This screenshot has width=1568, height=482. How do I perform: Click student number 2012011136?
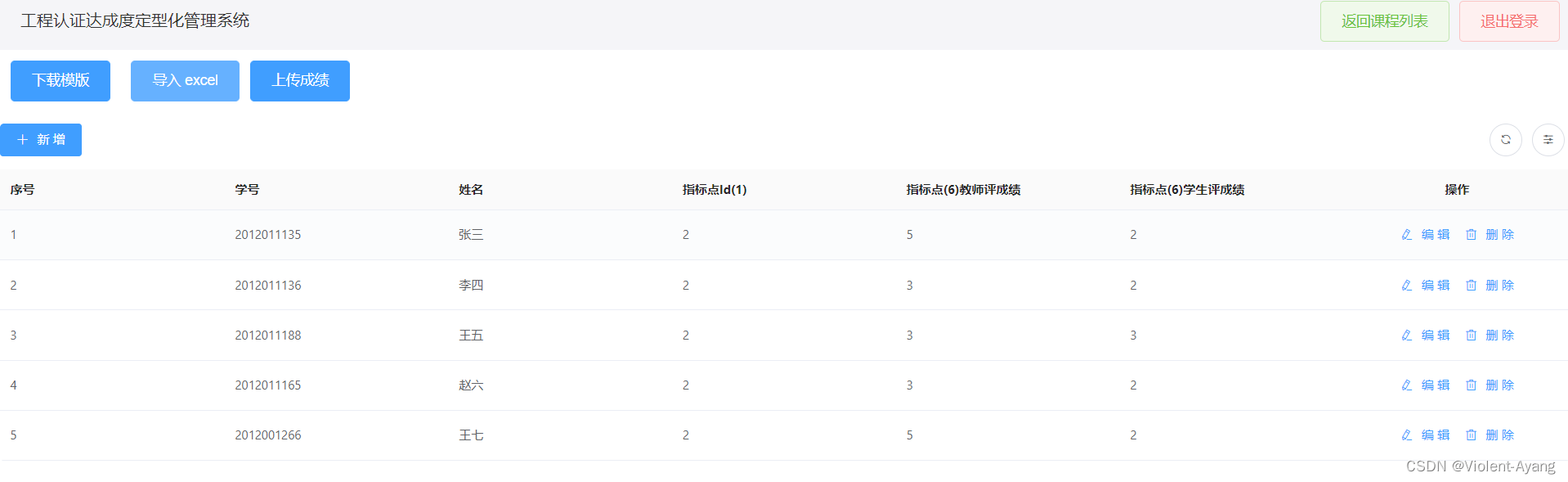268,286
